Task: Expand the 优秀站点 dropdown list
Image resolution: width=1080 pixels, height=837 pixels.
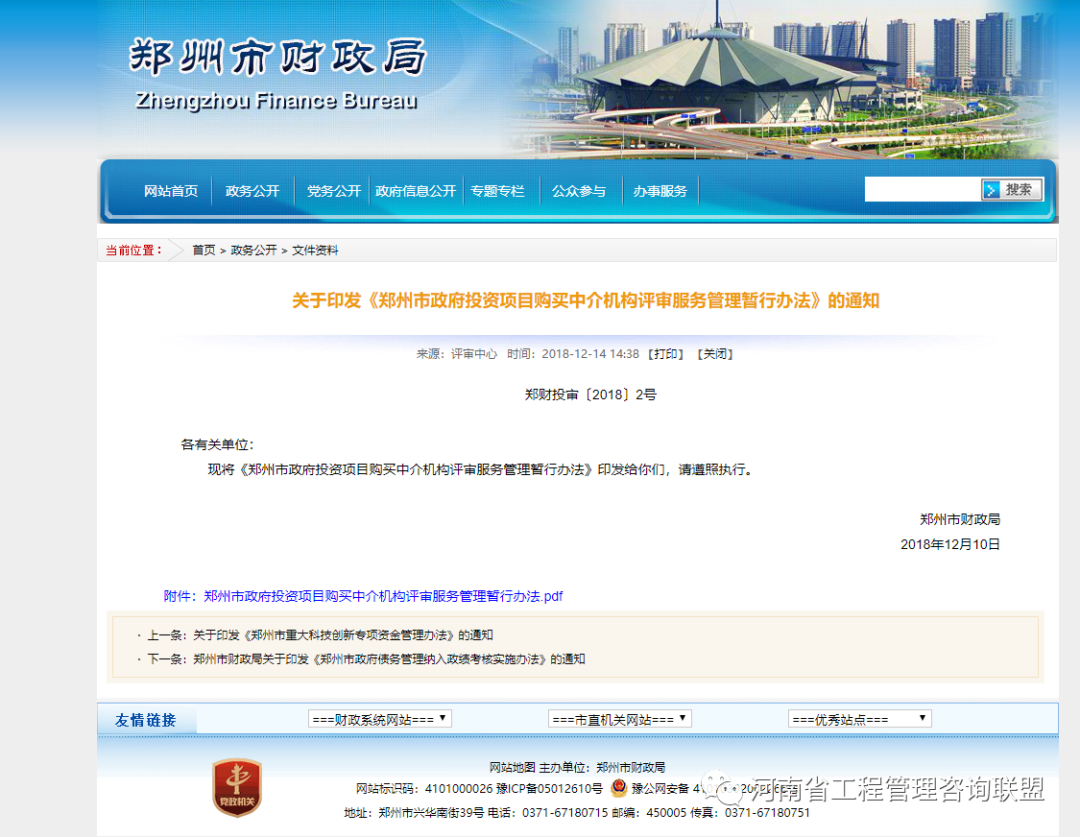Action: pos(860,719)
